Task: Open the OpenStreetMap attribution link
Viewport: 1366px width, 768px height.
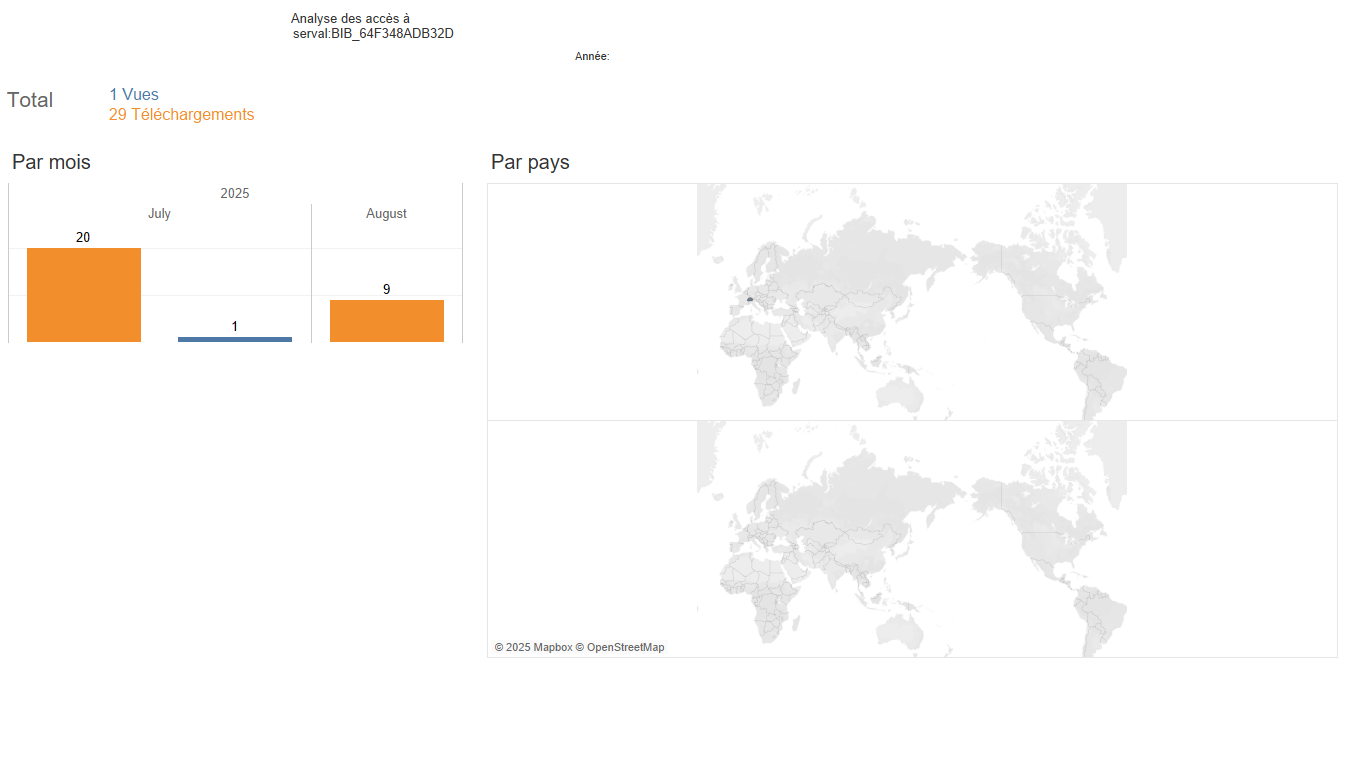Action: [620, 648]
